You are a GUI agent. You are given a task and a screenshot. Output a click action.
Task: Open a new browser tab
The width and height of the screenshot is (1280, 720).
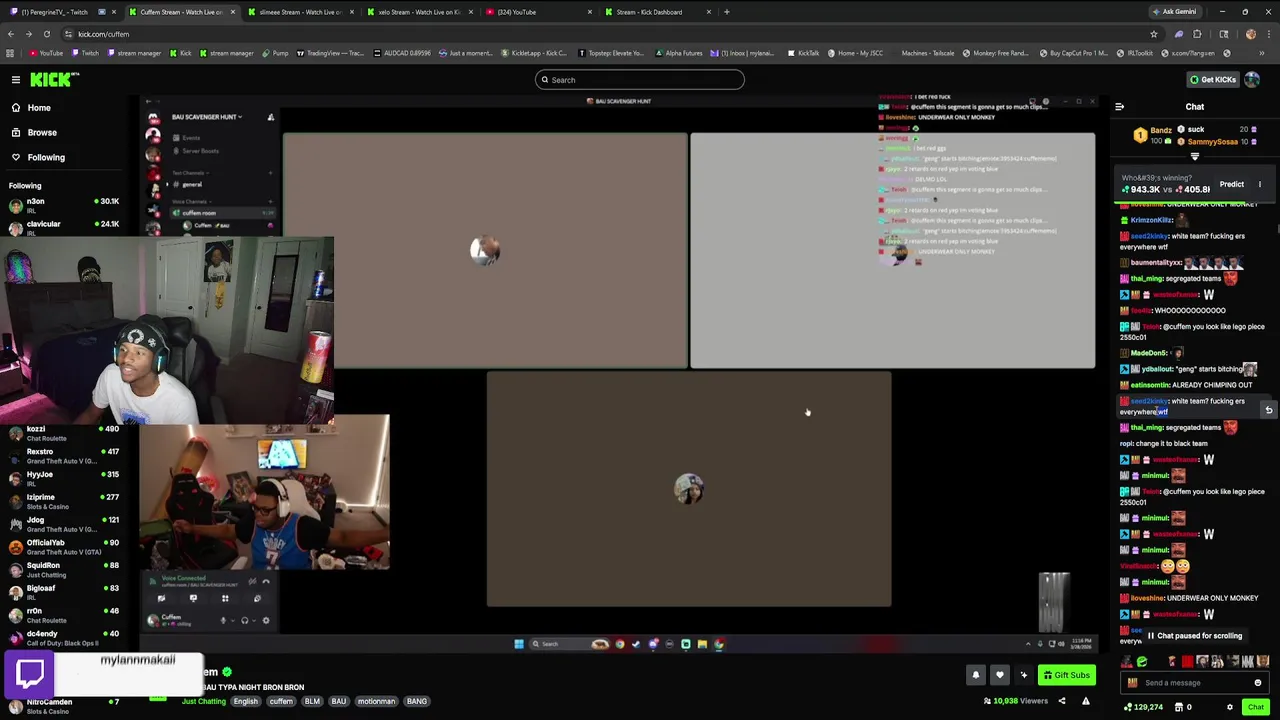[727, 12]
